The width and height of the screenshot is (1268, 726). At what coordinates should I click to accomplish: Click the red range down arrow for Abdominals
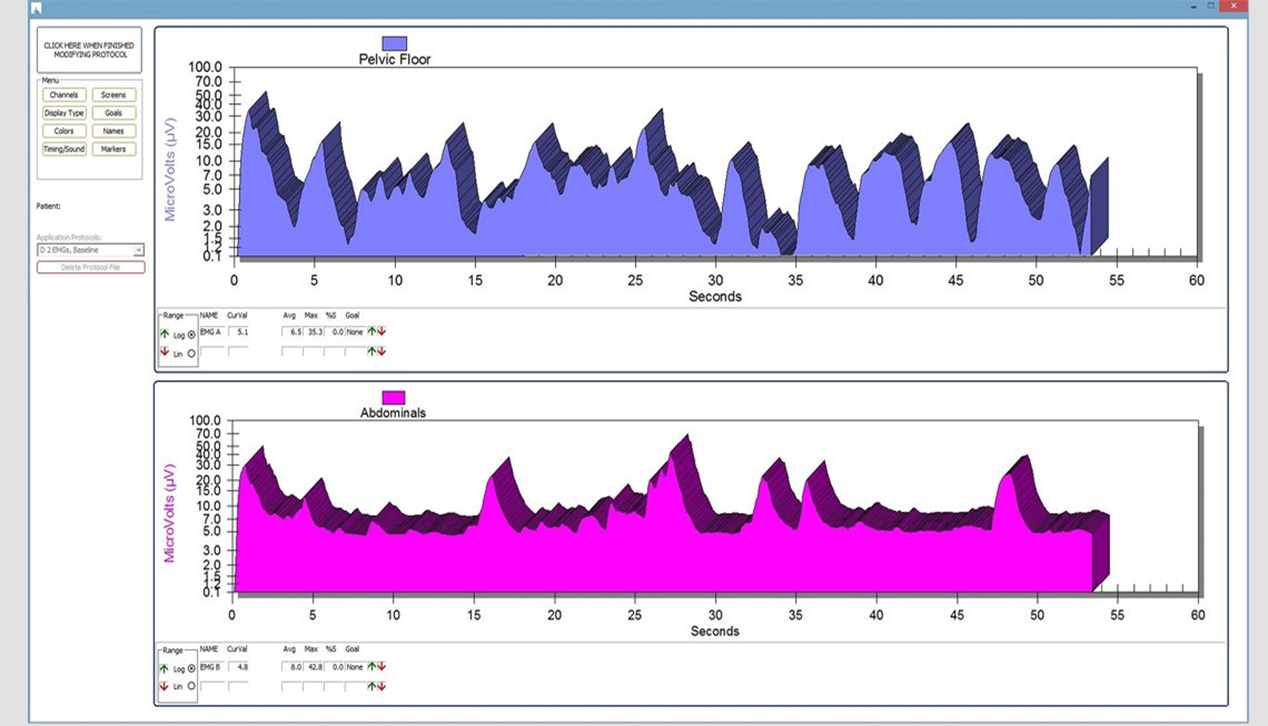[164, 686]
